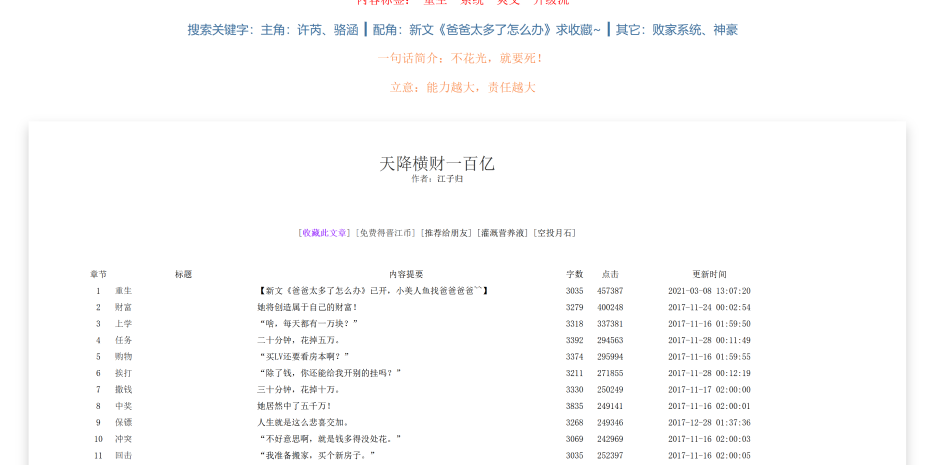
Task: Click the novel title 天降横财一百亿
Action: pos(437,163)
